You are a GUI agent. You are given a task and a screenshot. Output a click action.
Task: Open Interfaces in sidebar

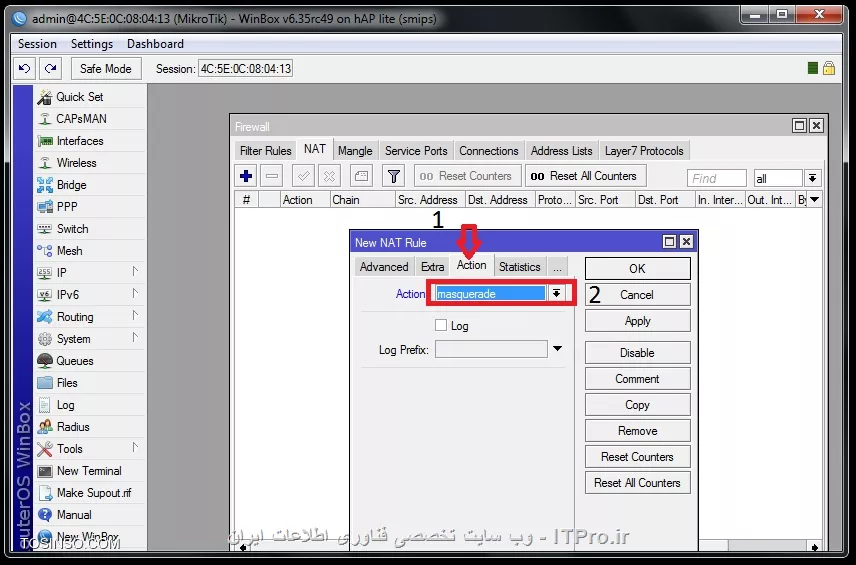point(80,141)
